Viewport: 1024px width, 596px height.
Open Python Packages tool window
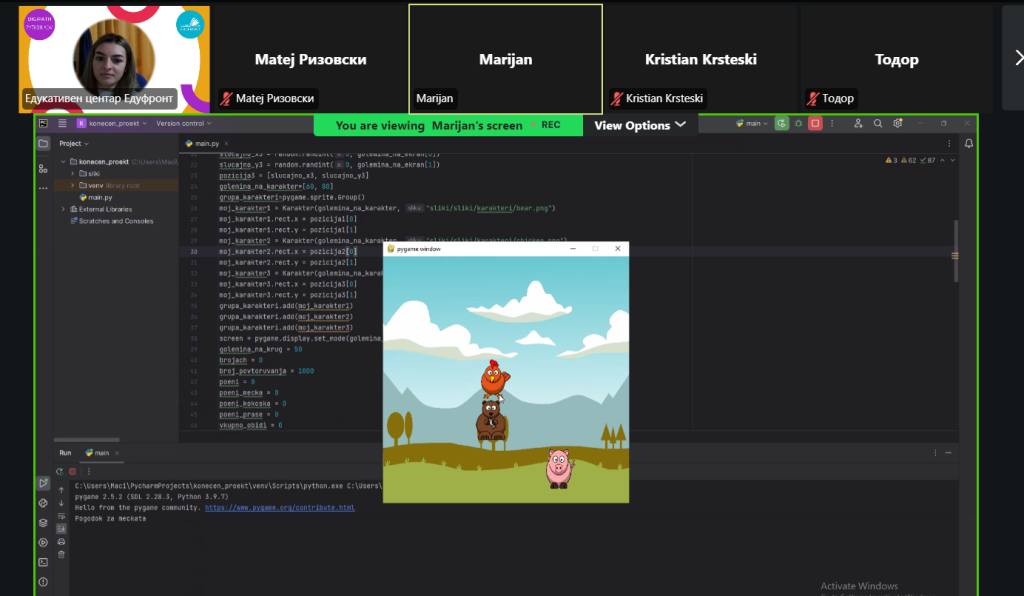click(x=43, y=522)
